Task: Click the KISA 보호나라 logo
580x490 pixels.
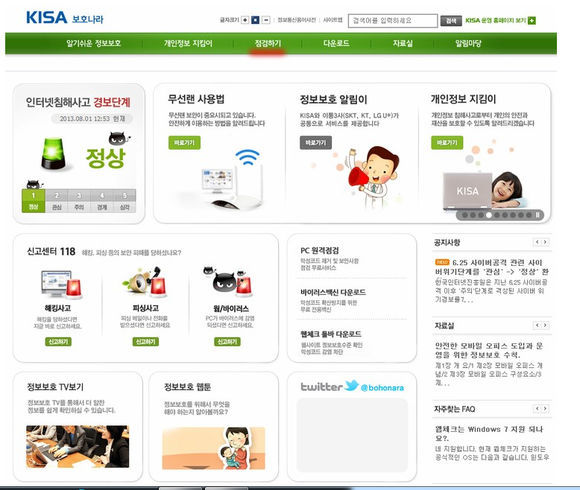Action: click(65, 18)
